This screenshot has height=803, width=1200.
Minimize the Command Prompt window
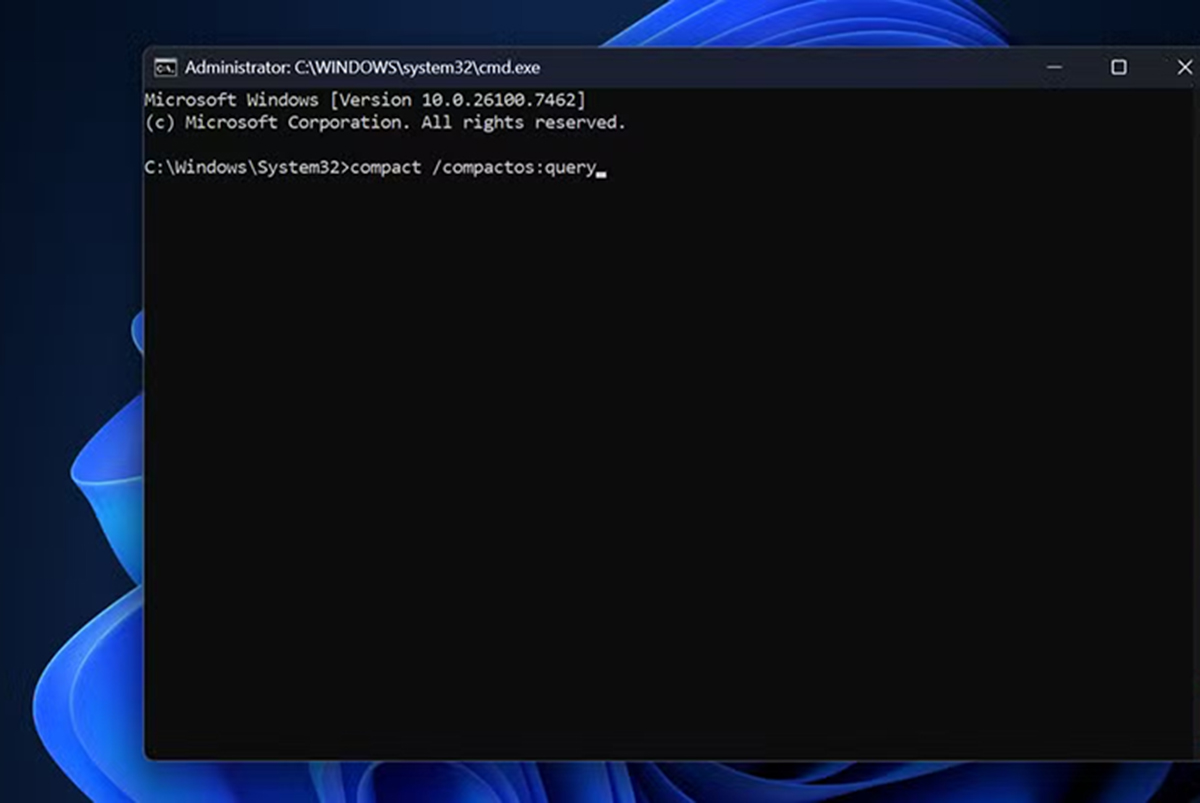(1055, 68)
